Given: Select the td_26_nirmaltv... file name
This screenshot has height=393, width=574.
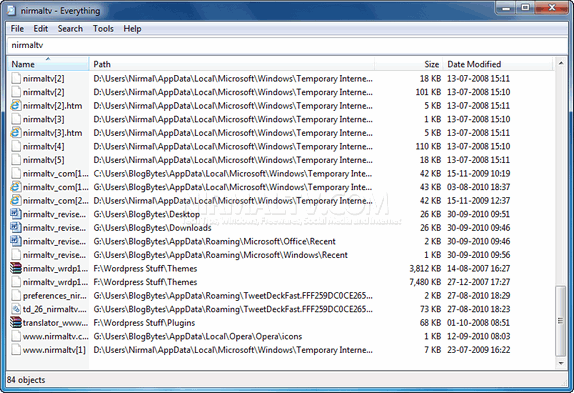Looking at the screenshot, I should (55, 309).
